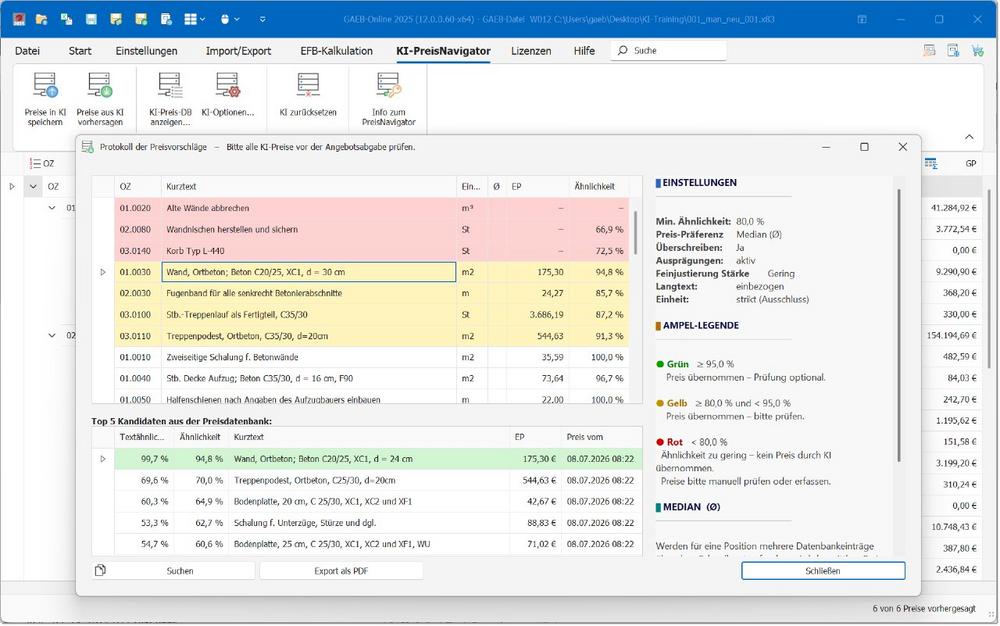Collapse the ribbon with the chevron
The width and height of the screenshot is (1000, 626).
969,136
